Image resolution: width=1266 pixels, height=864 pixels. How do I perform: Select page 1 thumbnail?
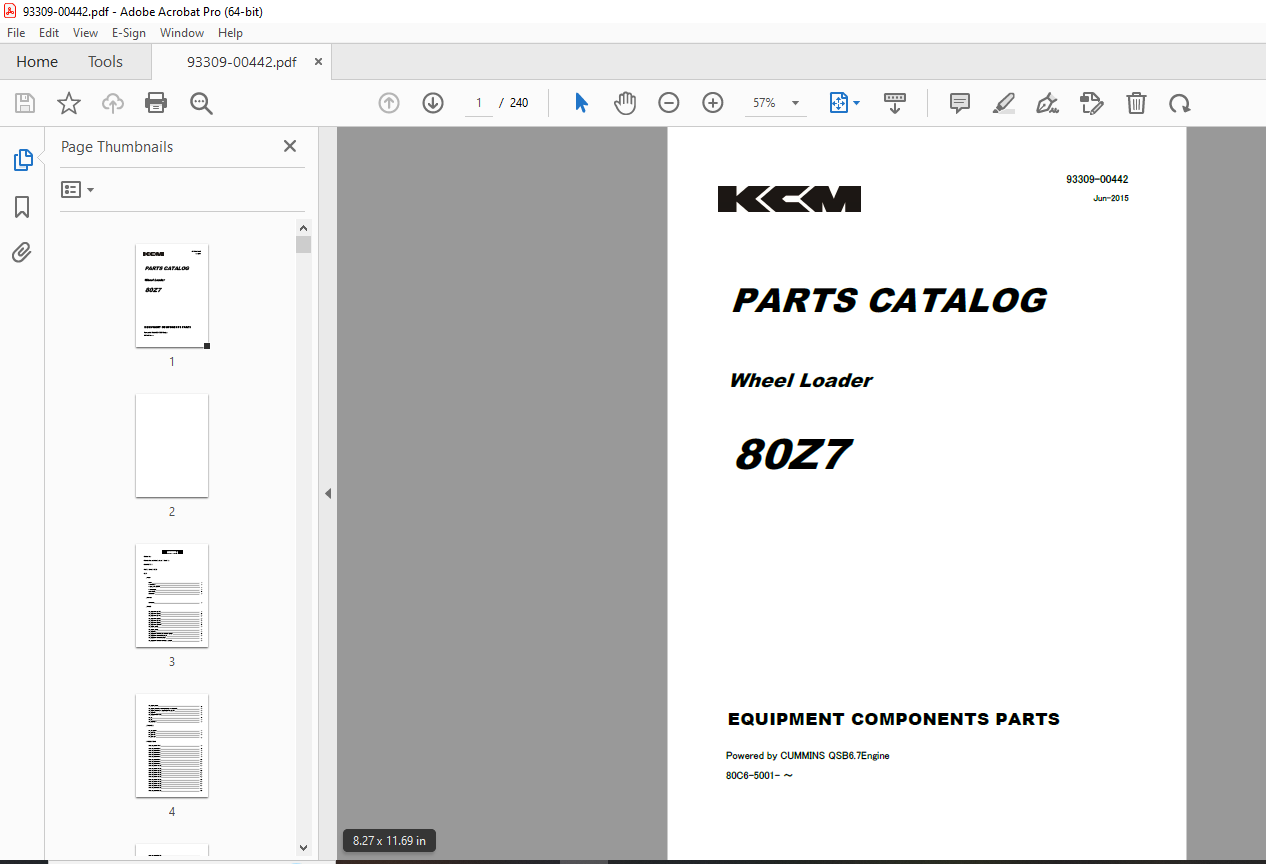(172, 296)
